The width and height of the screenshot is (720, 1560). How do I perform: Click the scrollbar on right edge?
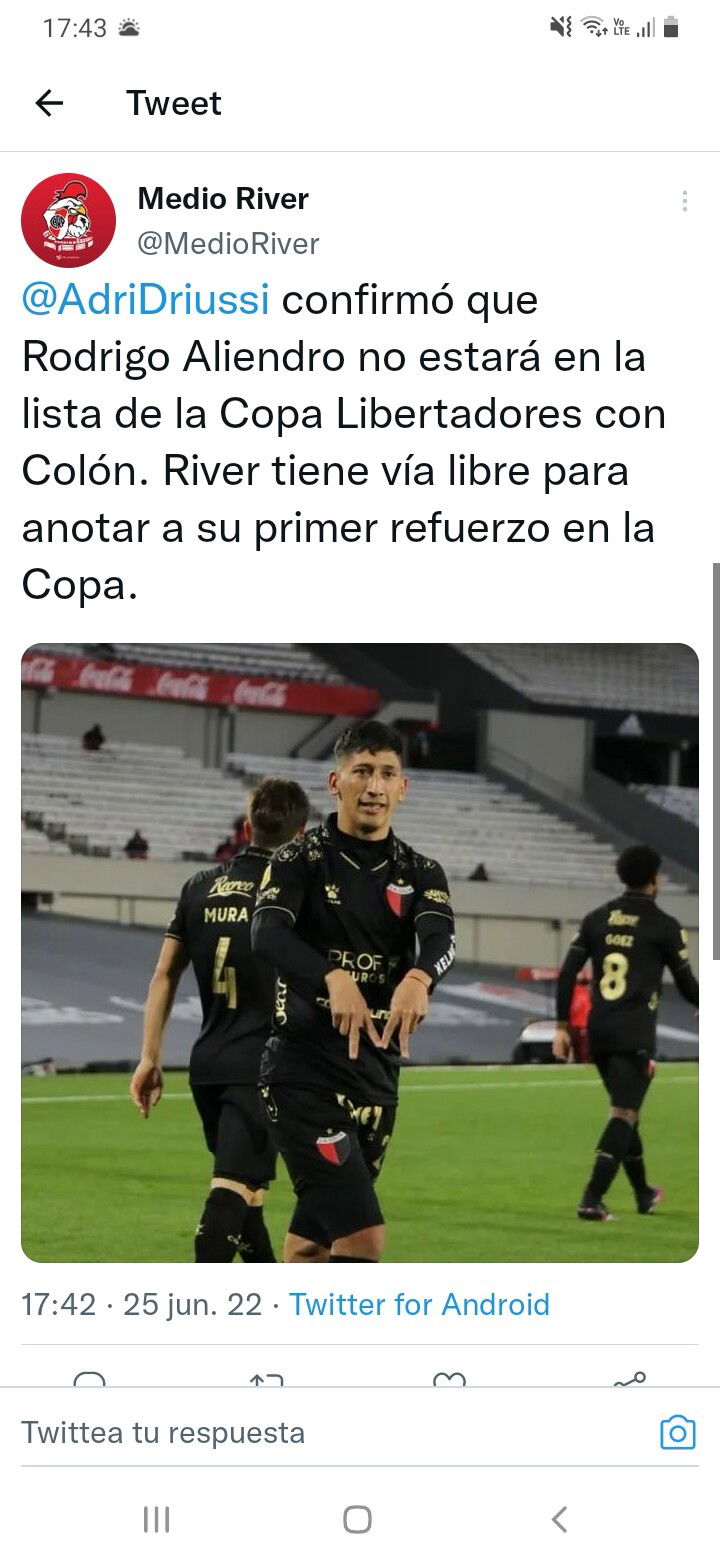715,760
